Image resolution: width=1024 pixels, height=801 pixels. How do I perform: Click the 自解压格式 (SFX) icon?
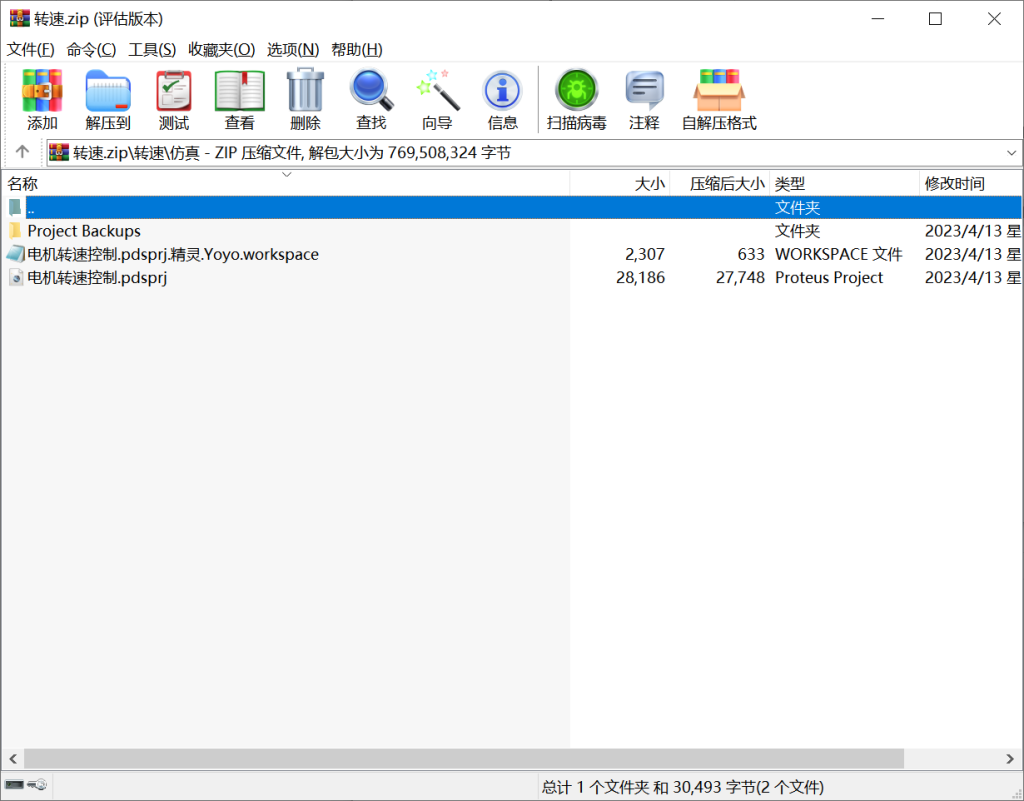(719, 100)
